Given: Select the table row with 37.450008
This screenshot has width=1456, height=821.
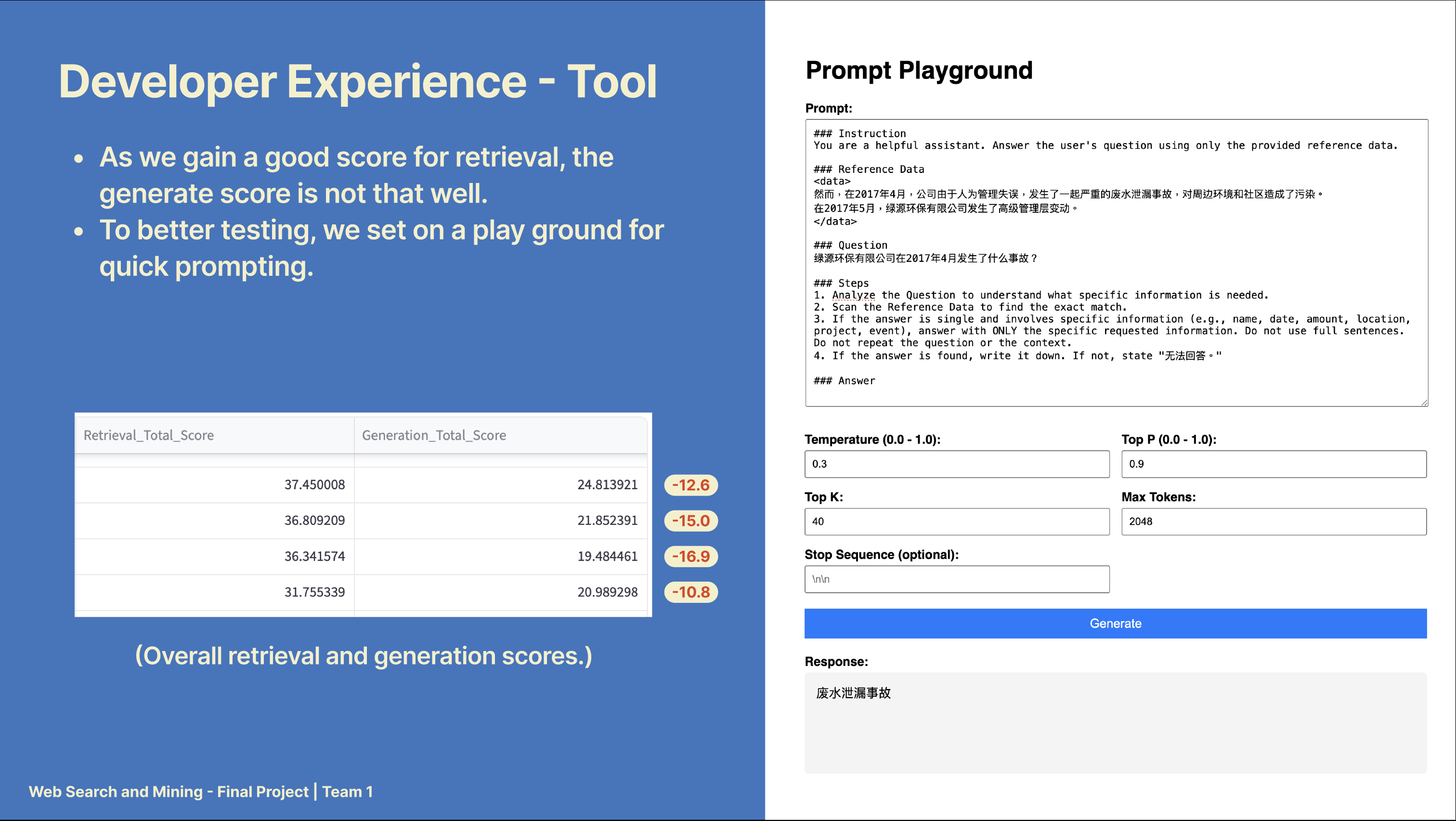Looking at the screenshot, I should click(315, 484).
